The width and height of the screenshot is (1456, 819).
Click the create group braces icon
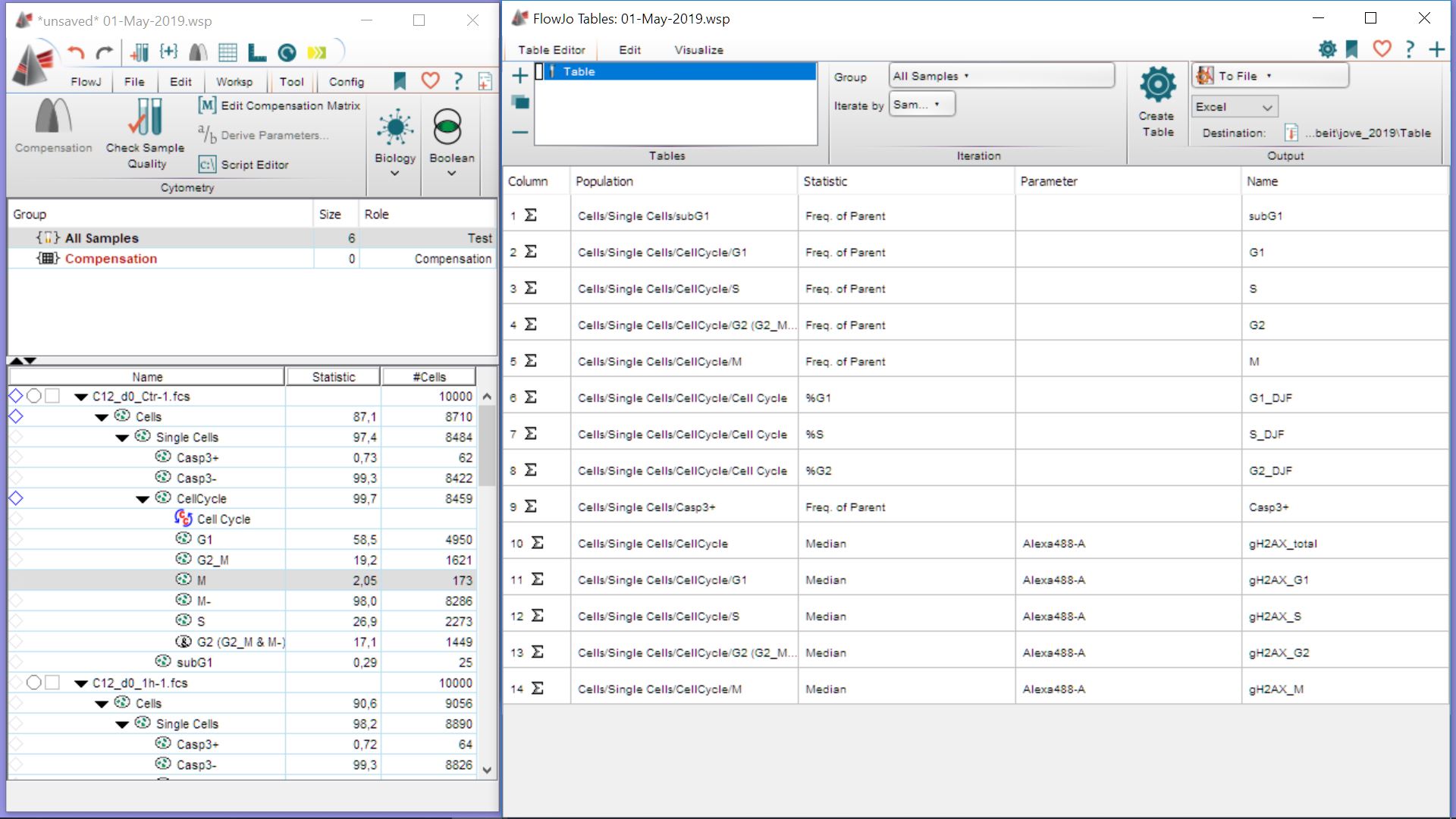(x=168, y=52)
